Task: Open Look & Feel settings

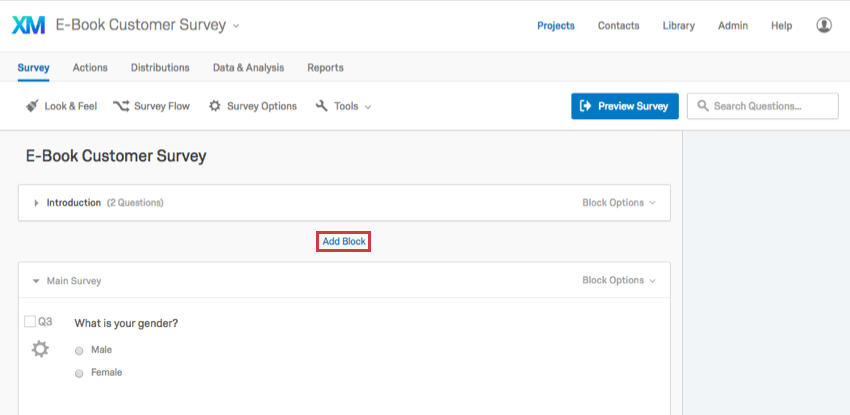Action: (61, 106)
